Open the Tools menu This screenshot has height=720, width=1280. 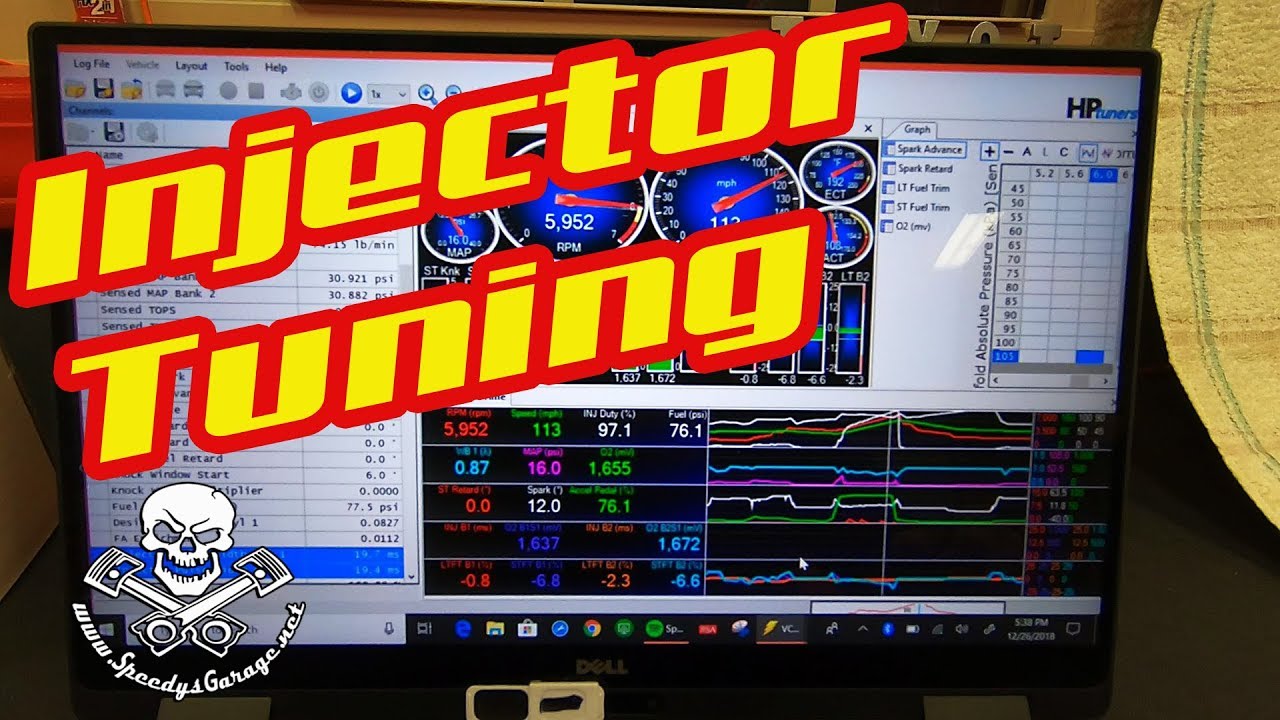[x=236, y=67]
